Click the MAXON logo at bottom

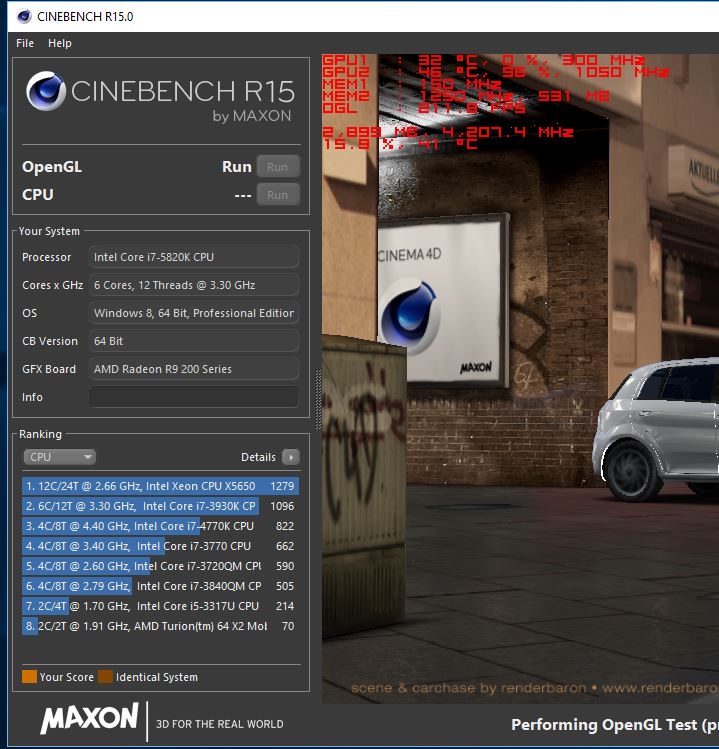(x=89, y=718)
